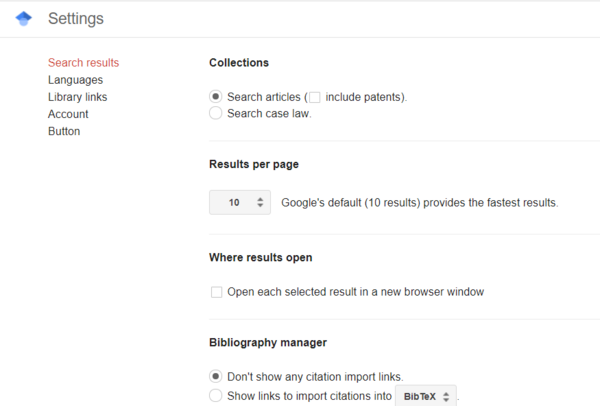Open the Button settings section
The image size is (600, 406).
(x=64, y=131)
